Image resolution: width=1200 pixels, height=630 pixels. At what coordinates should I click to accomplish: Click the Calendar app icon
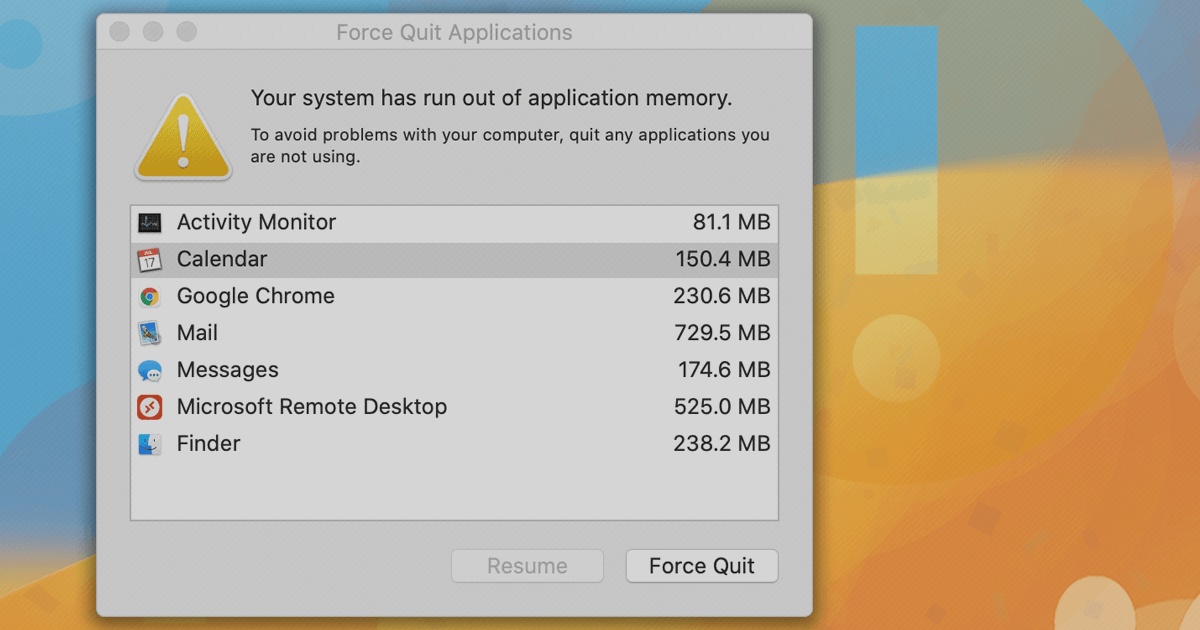(x=152, y=259)
